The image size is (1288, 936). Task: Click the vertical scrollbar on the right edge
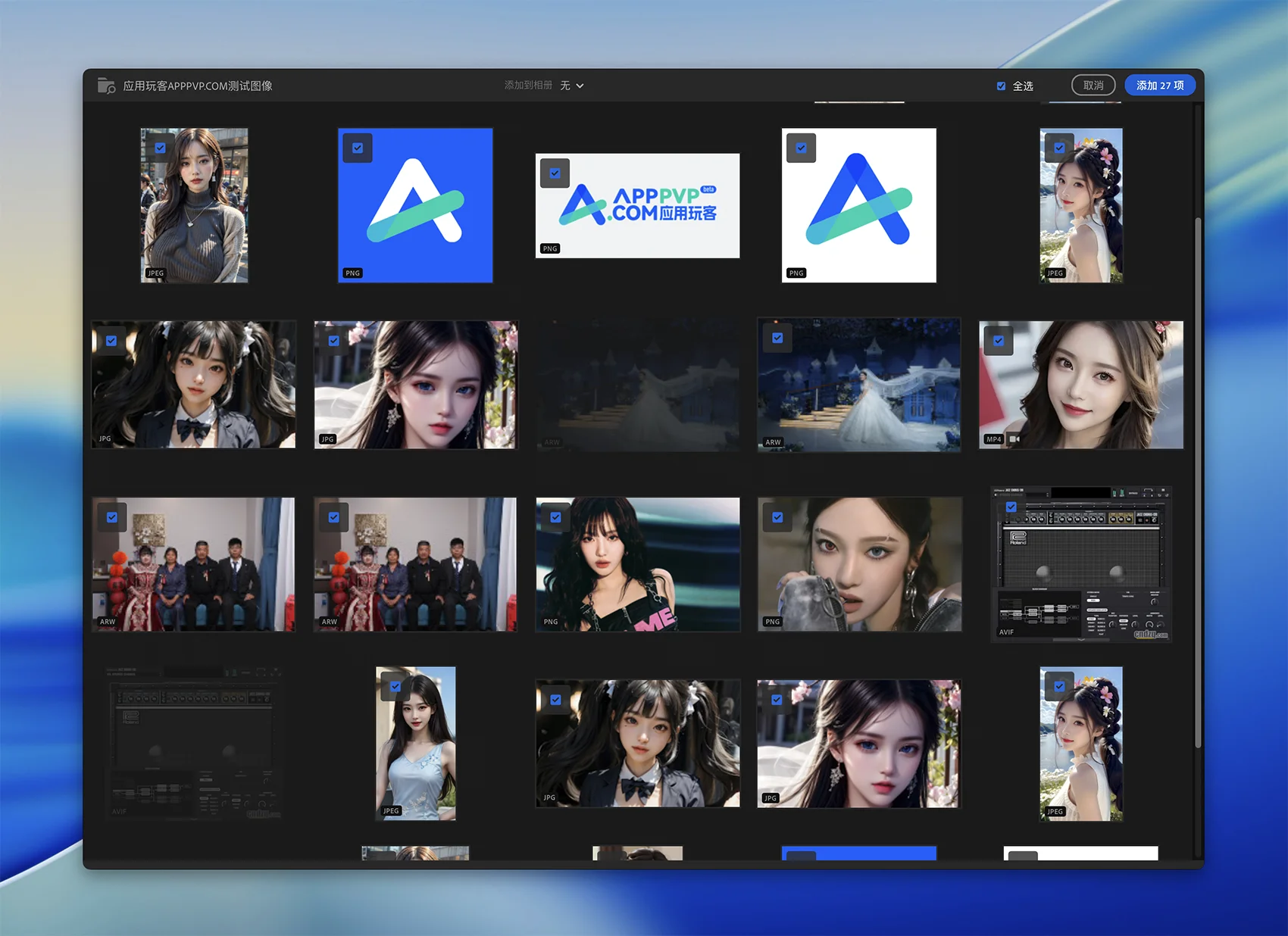[1198, 485]
